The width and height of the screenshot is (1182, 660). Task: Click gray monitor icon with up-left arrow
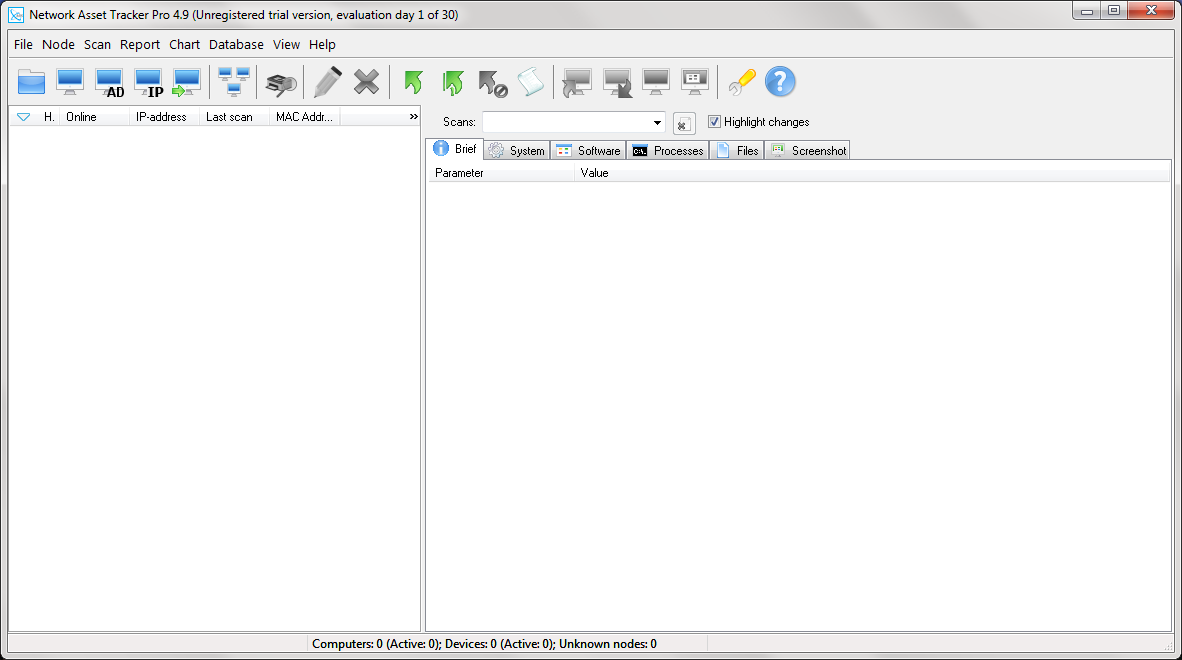point(577,82)
